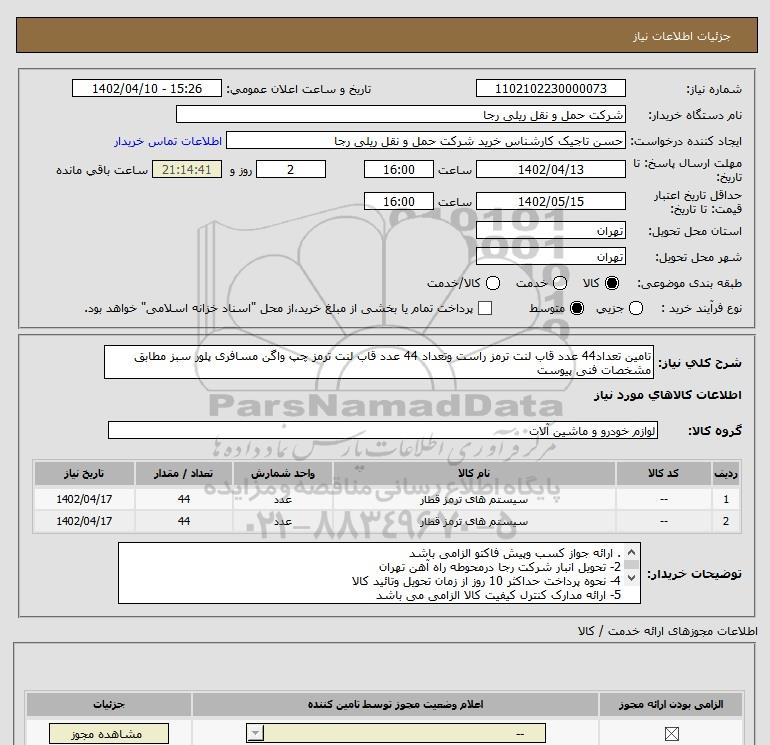This screenshot has width=770, height=745.
Task: Click row 2 quantity 44
Action: pos(184,521)
